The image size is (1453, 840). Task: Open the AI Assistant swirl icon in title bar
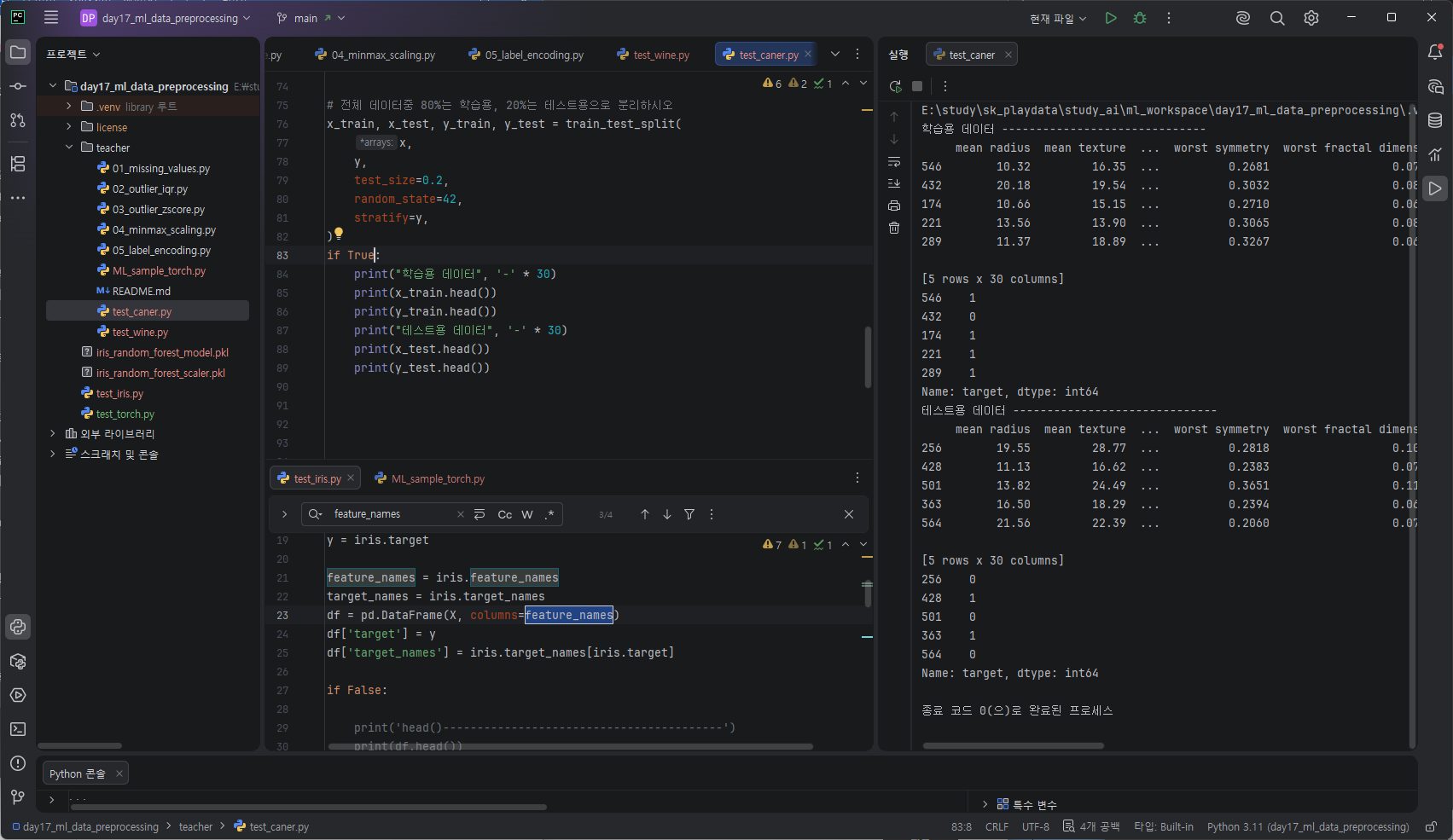pyautogui.click(x=1243, y=18)
